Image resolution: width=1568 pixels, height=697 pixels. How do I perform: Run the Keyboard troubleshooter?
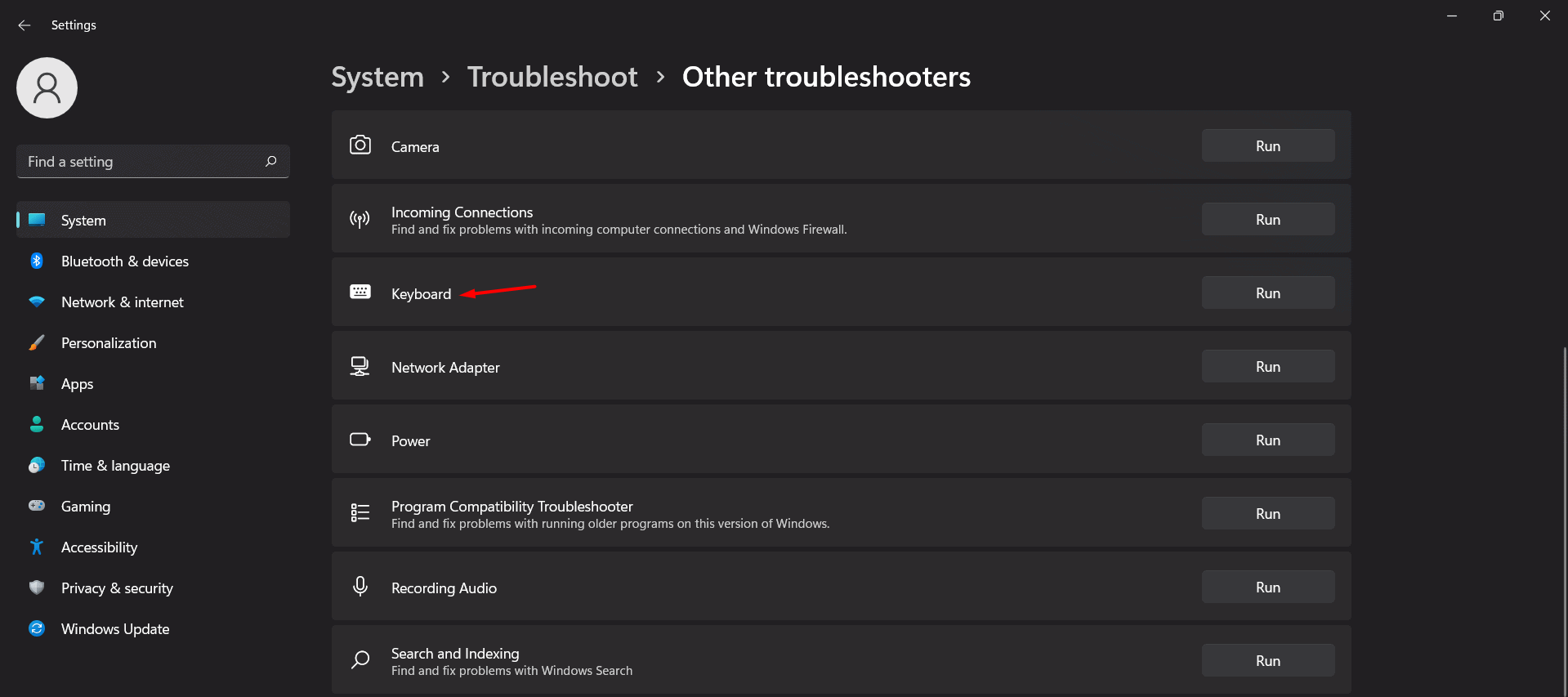point(1267,293)
